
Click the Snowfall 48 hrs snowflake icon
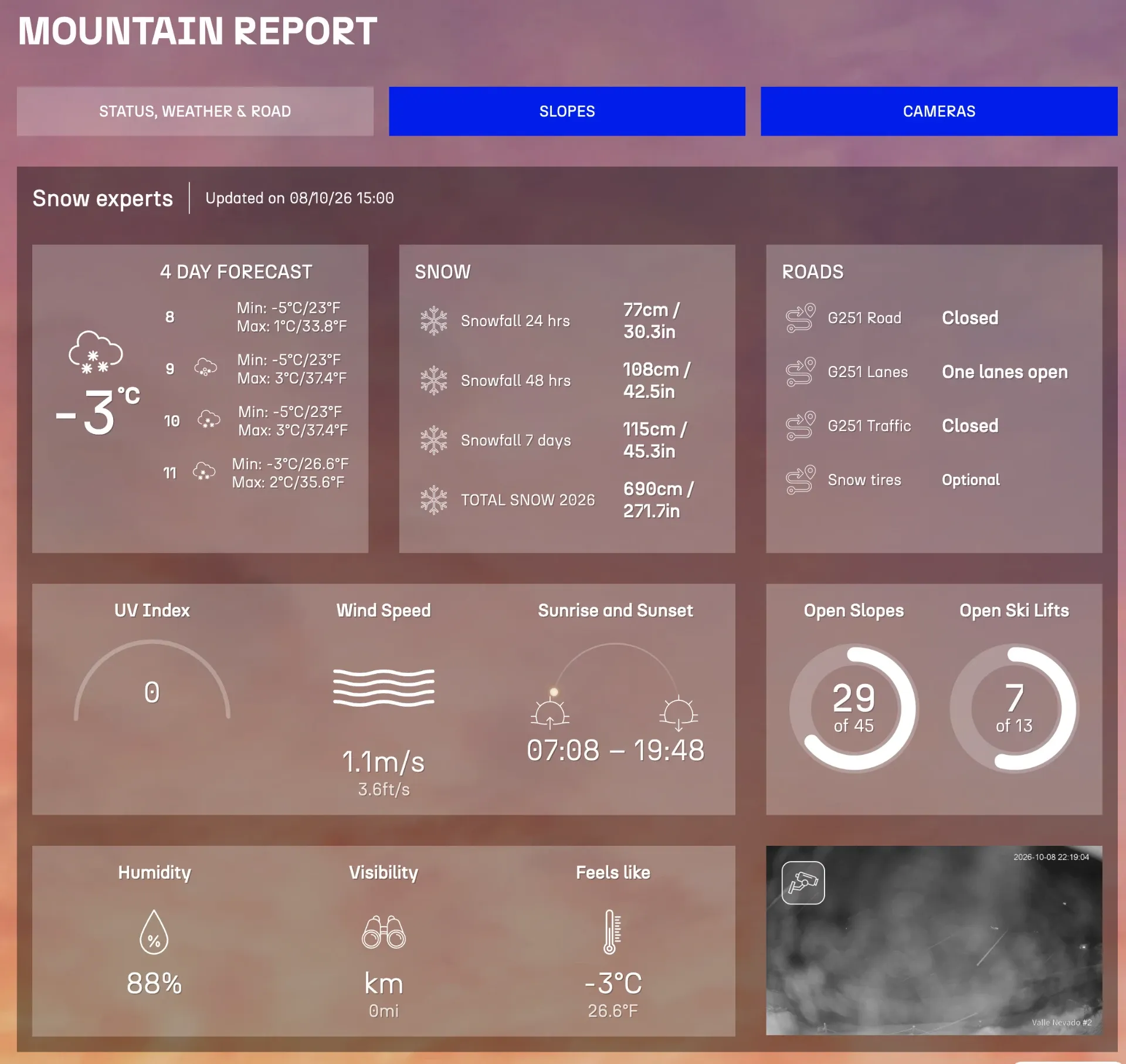click(x=434, y=381)
